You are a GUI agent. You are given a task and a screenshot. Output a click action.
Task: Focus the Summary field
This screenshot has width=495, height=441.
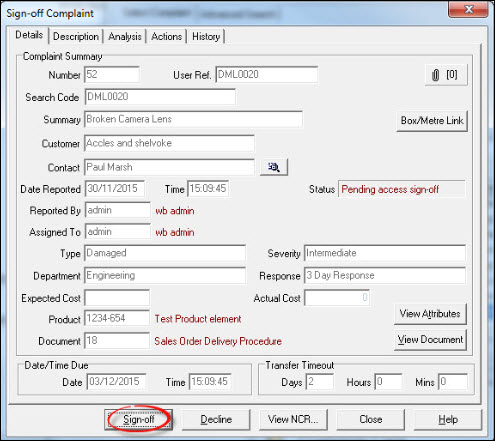tap(193, 119)
